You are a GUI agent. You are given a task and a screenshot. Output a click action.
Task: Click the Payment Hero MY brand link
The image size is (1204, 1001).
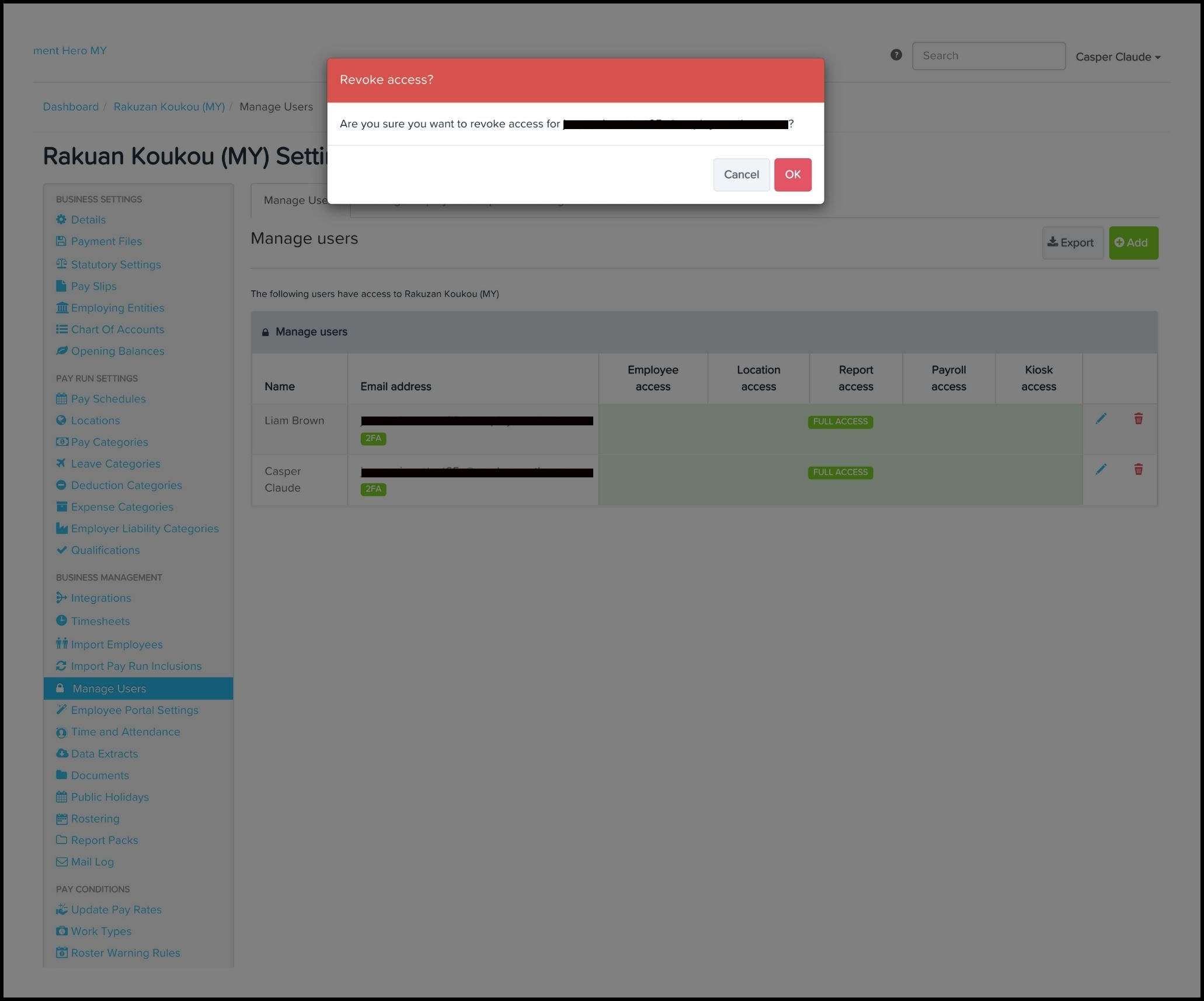(70, 51)
